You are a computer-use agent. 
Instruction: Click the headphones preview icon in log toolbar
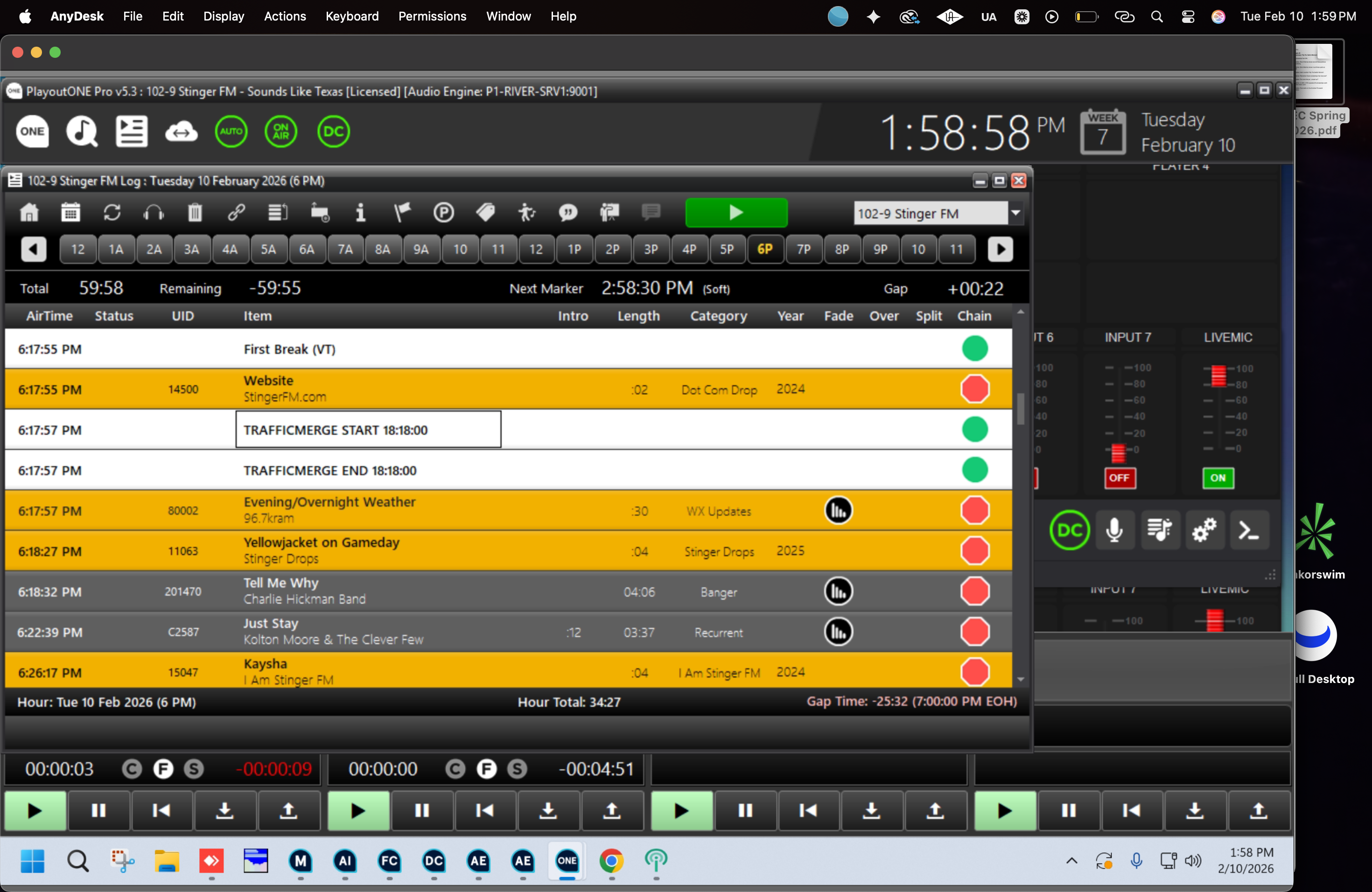click(154, 213)
